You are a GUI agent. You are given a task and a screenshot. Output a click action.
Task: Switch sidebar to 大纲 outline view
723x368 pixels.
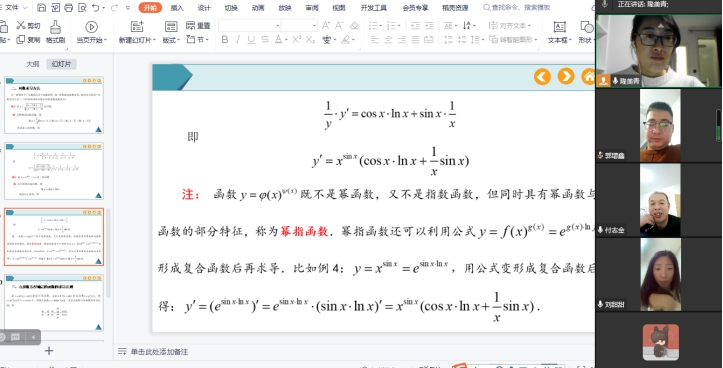33,64
